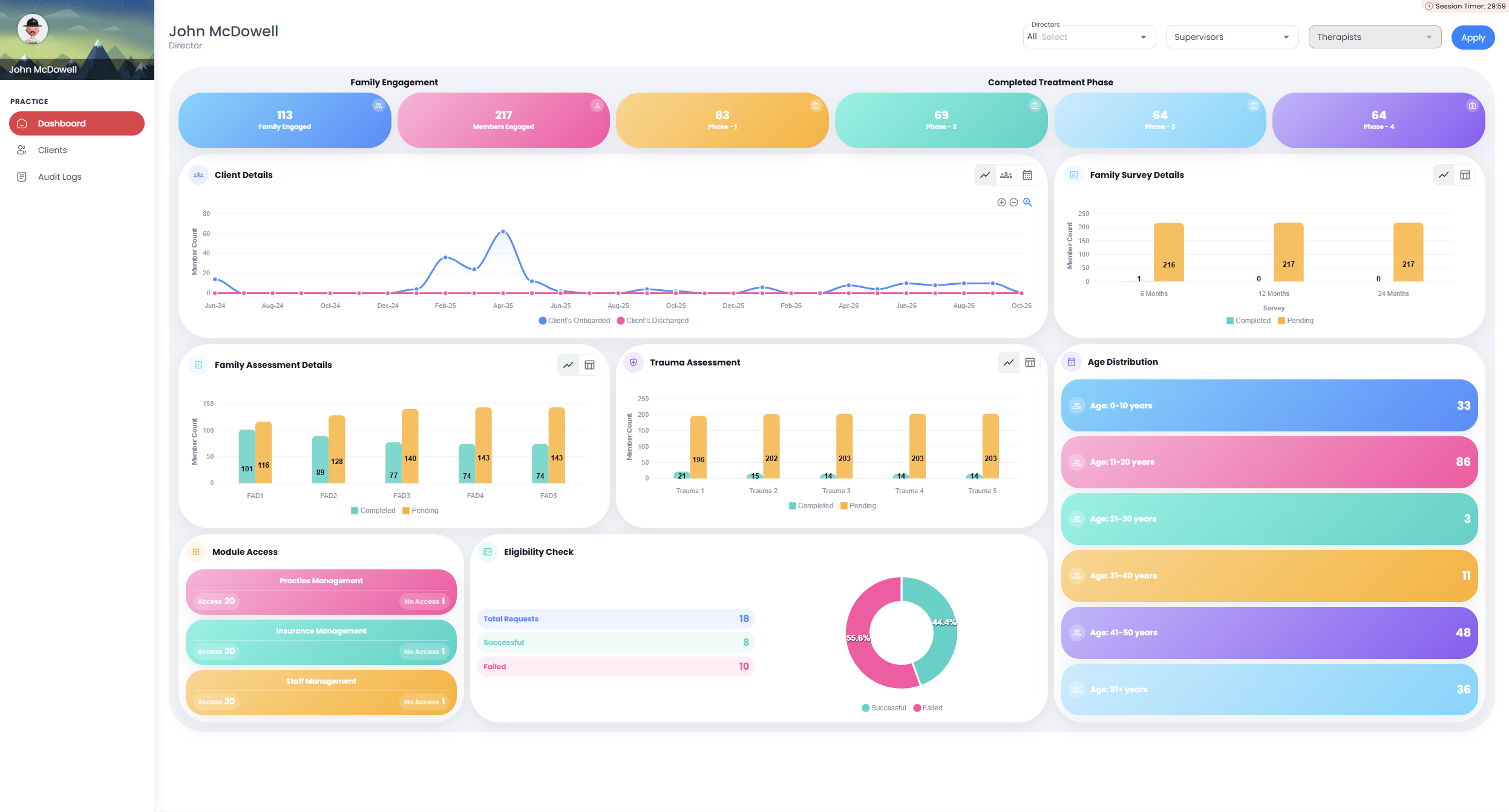Zoom in on Client Details chart
Image resolution: width=1509 pixels, height=812 pixels.
(x=1001, y=203)
